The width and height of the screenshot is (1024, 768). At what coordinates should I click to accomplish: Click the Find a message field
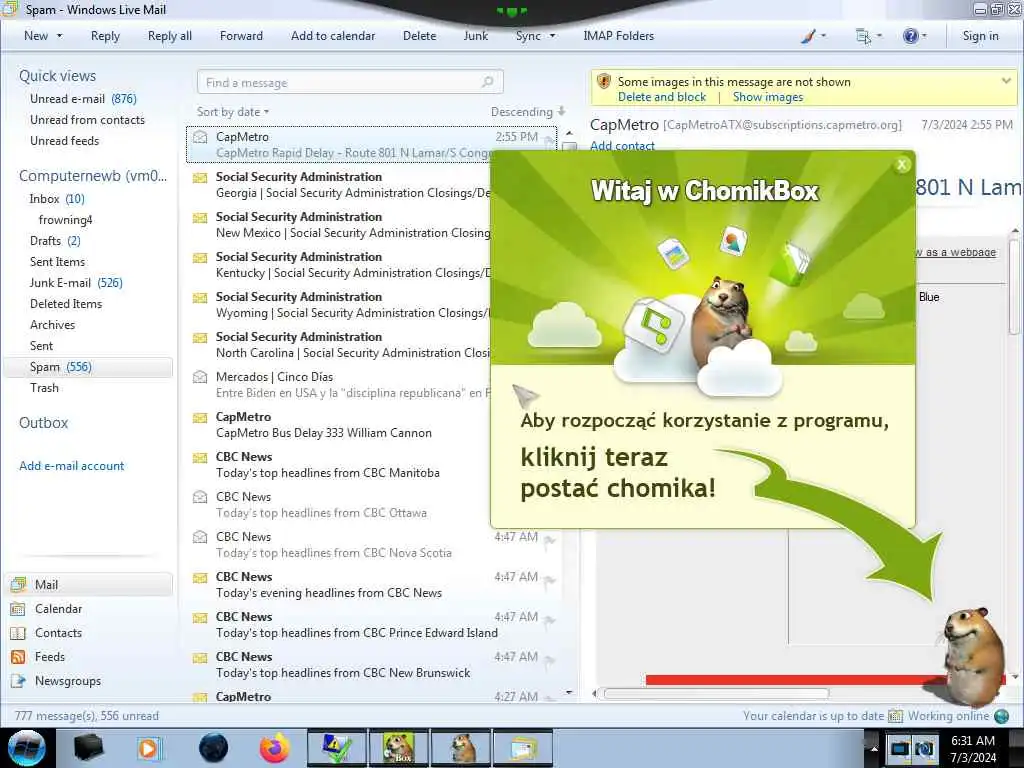coord(349,82)
